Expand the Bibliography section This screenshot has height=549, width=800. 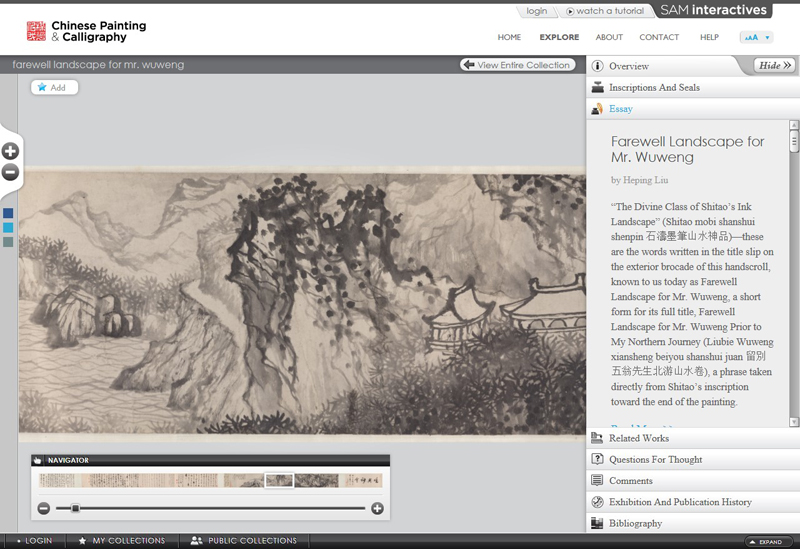click(x=693, y=523)
